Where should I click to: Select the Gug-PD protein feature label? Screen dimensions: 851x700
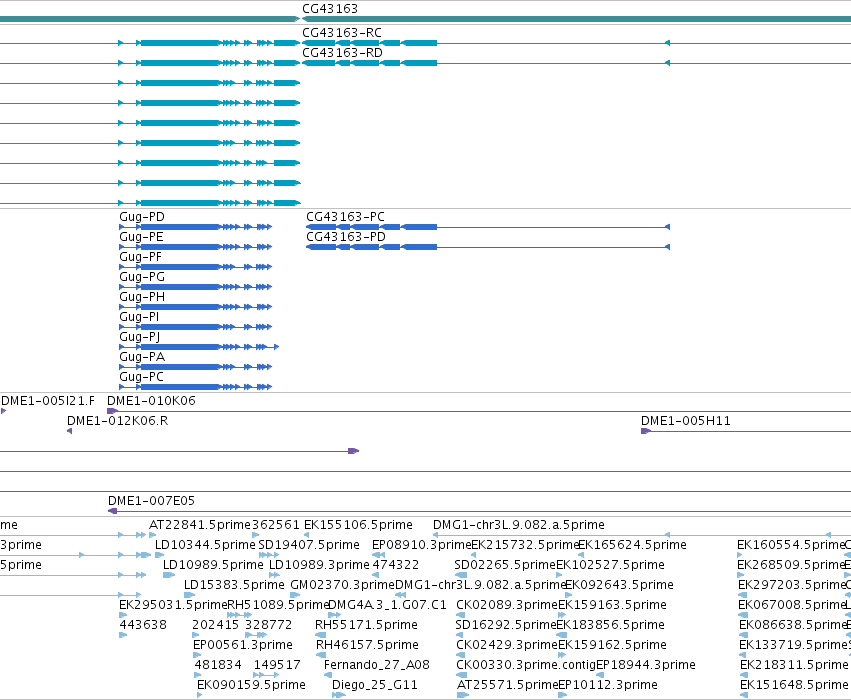pos(142,217)
